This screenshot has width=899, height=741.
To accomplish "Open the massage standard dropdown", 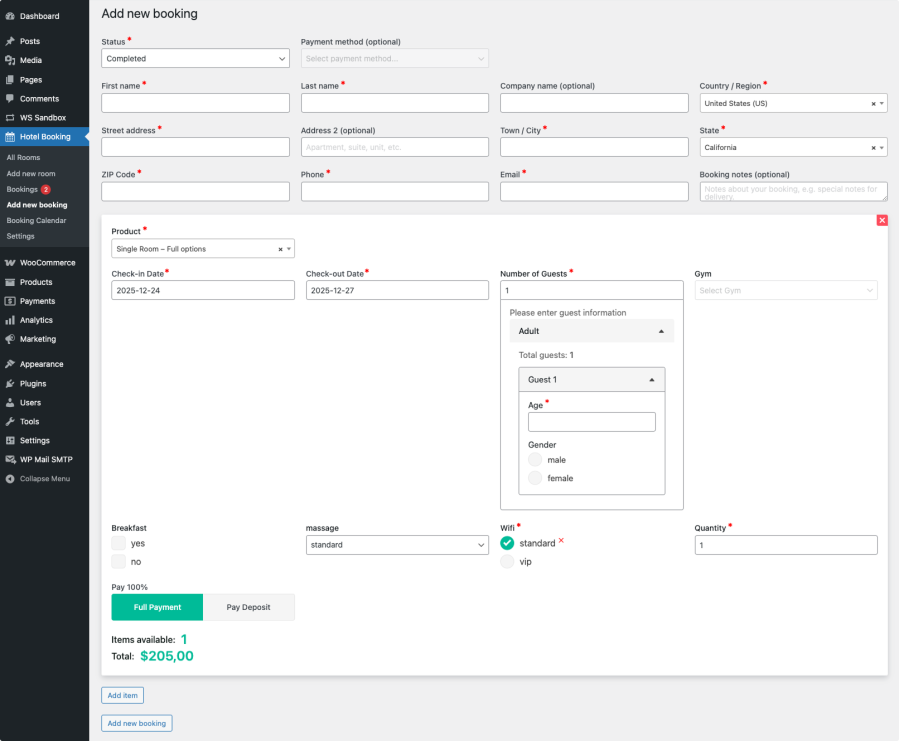I will (x=397, y=545).
